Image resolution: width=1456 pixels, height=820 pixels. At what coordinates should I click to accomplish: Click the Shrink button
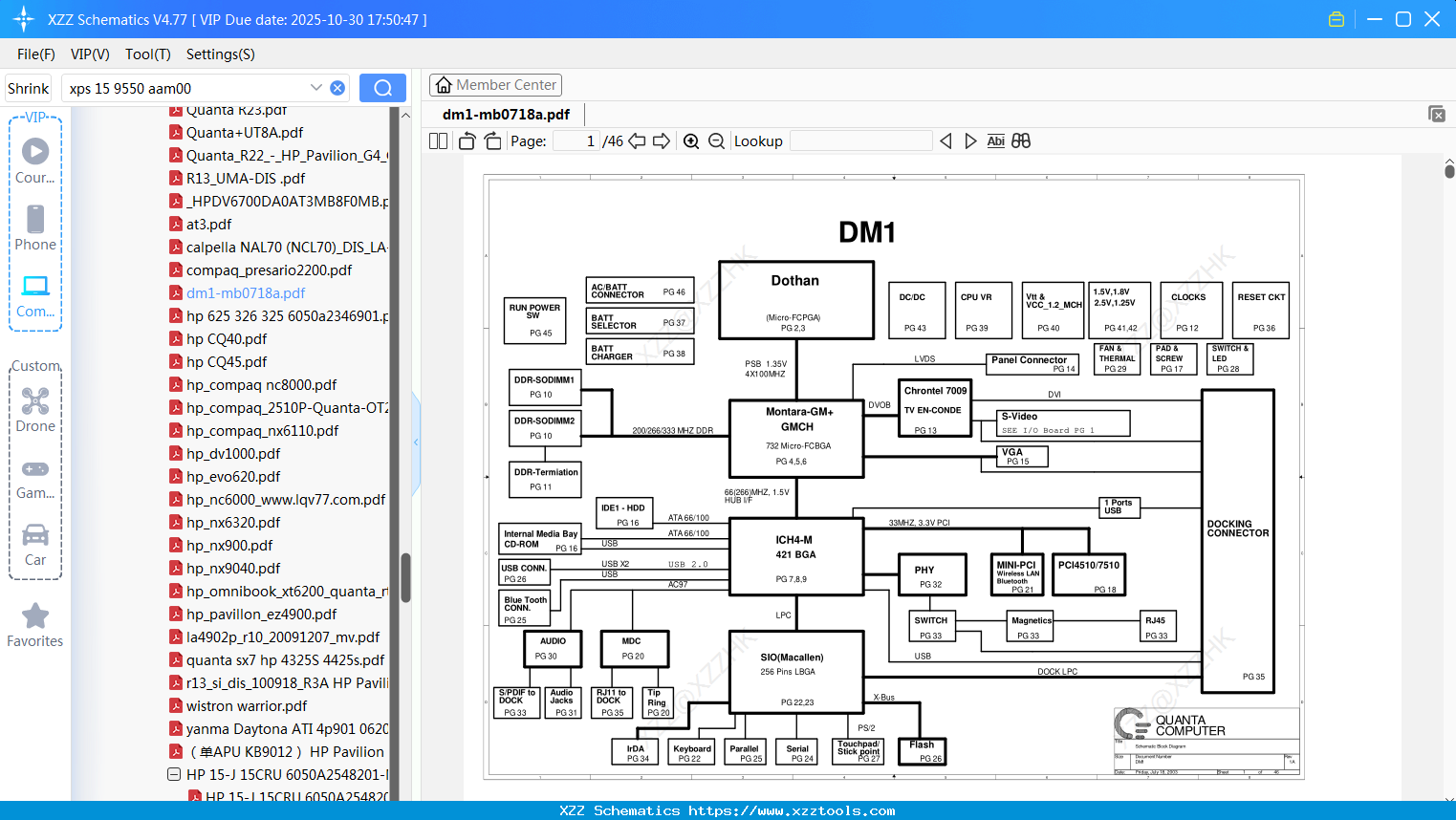pyautogui.click(x=29, y=88)
